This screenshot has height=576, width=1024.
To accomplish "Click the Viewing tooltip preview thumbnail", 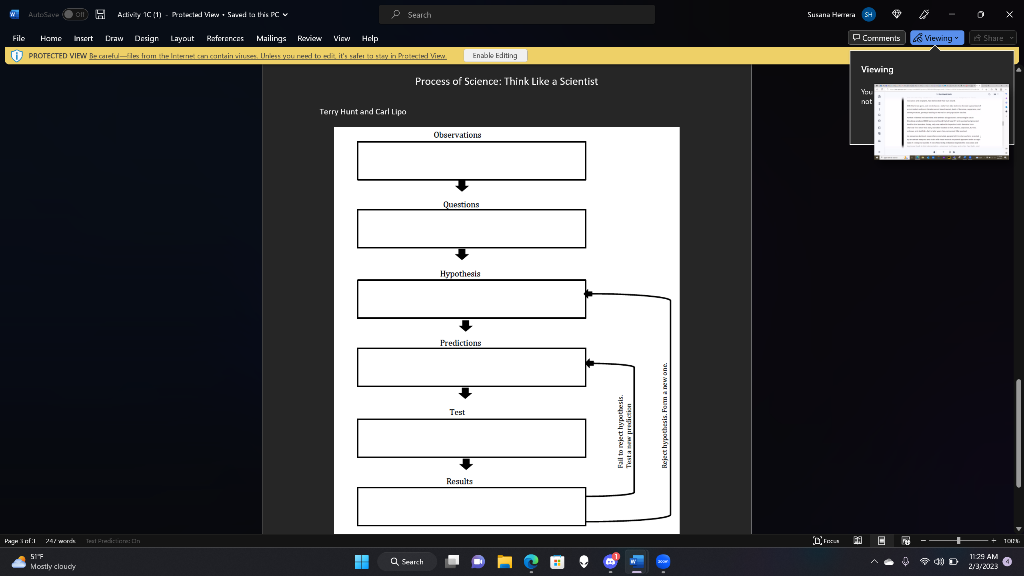I will (941, 121).
